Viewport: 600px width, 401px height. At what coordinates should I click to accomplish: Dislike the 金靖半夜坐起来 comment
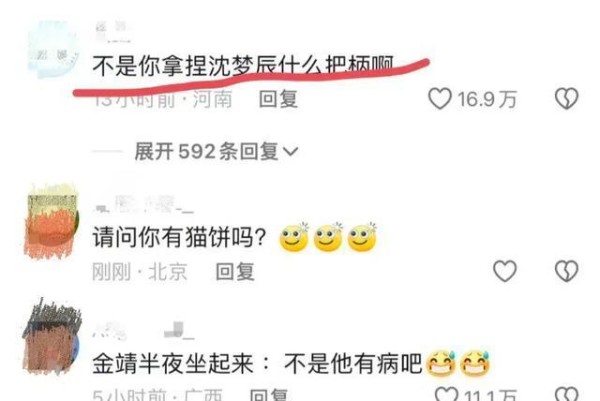click(x=567, y=394)
